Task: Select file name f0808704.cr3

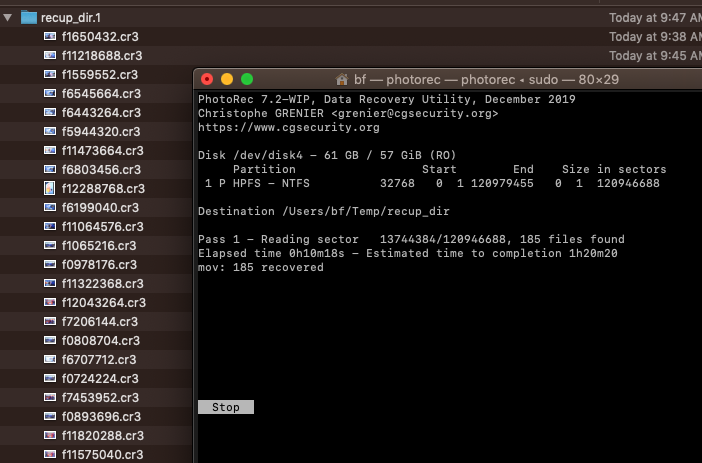Action: (101, 341)
